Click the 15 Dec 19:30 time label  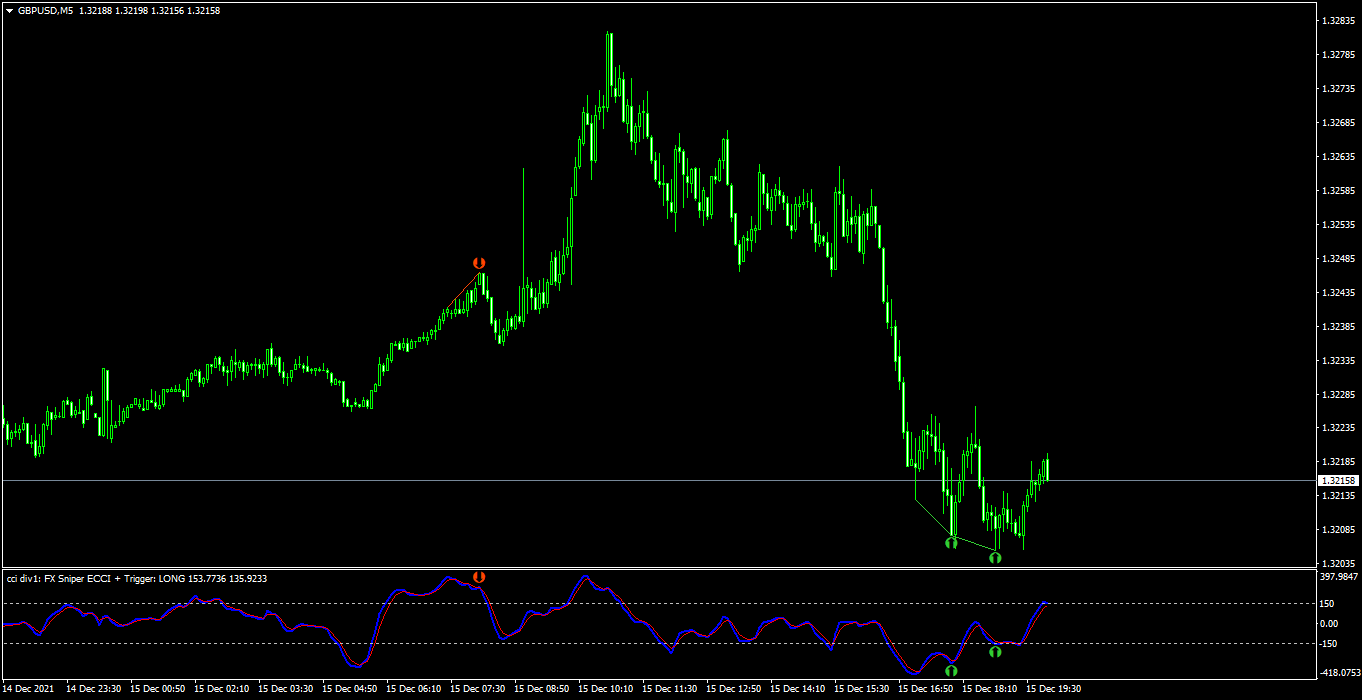tap(1055, 689)
